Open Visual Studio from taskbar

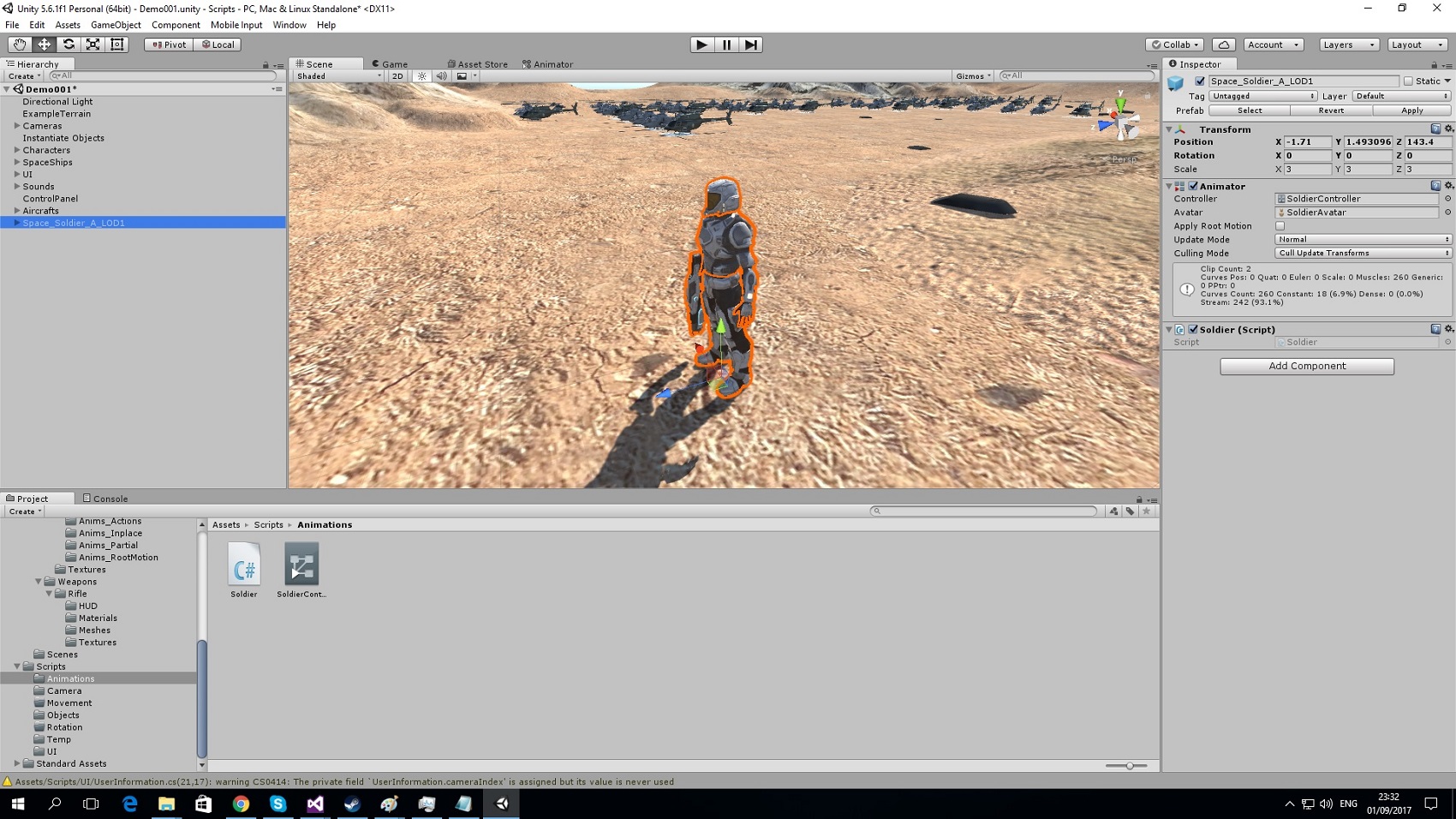[x=315, y=804]
